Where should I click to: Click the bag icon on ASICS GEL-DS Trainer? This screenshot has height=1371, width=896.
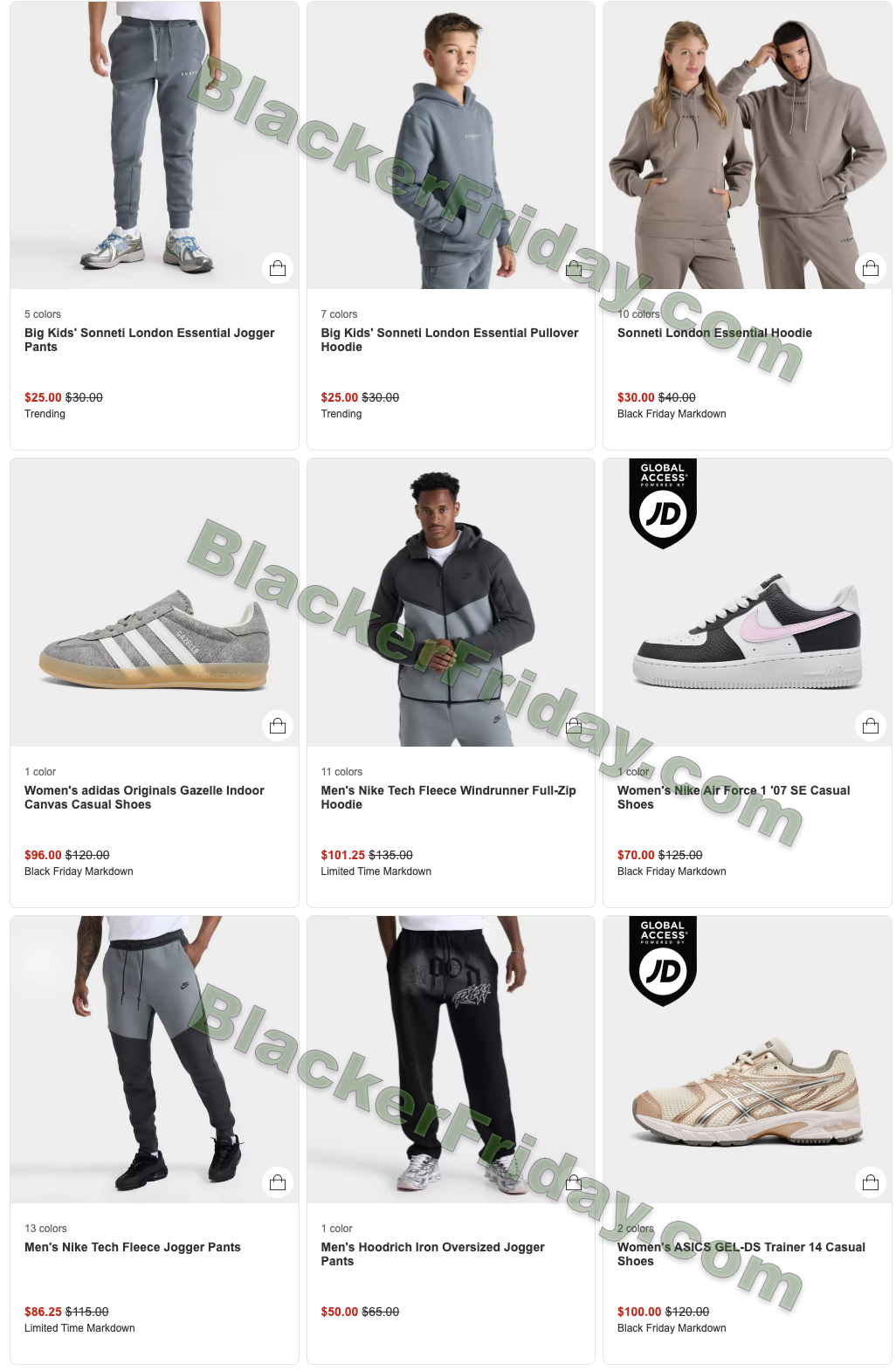pos(871,1182)
